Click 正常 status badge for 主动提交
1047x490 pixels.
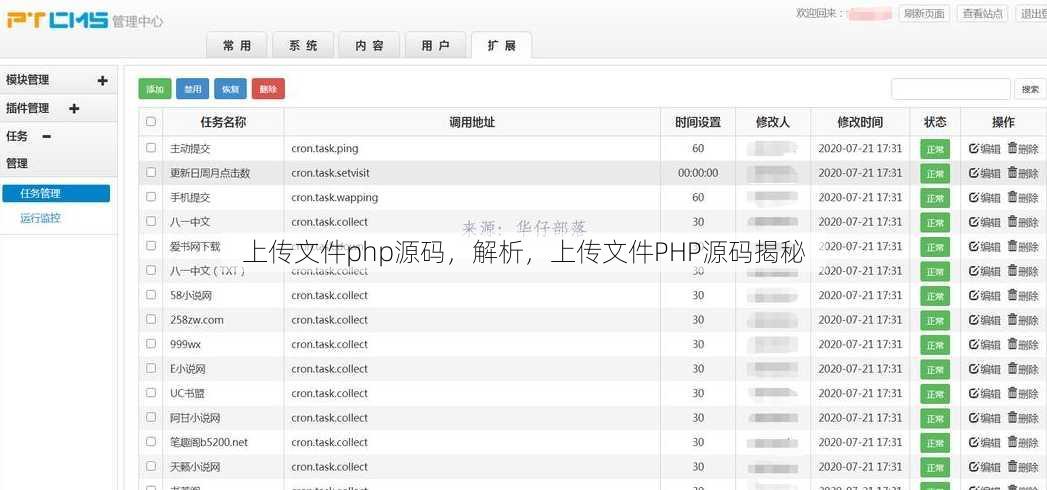(935, 150)
